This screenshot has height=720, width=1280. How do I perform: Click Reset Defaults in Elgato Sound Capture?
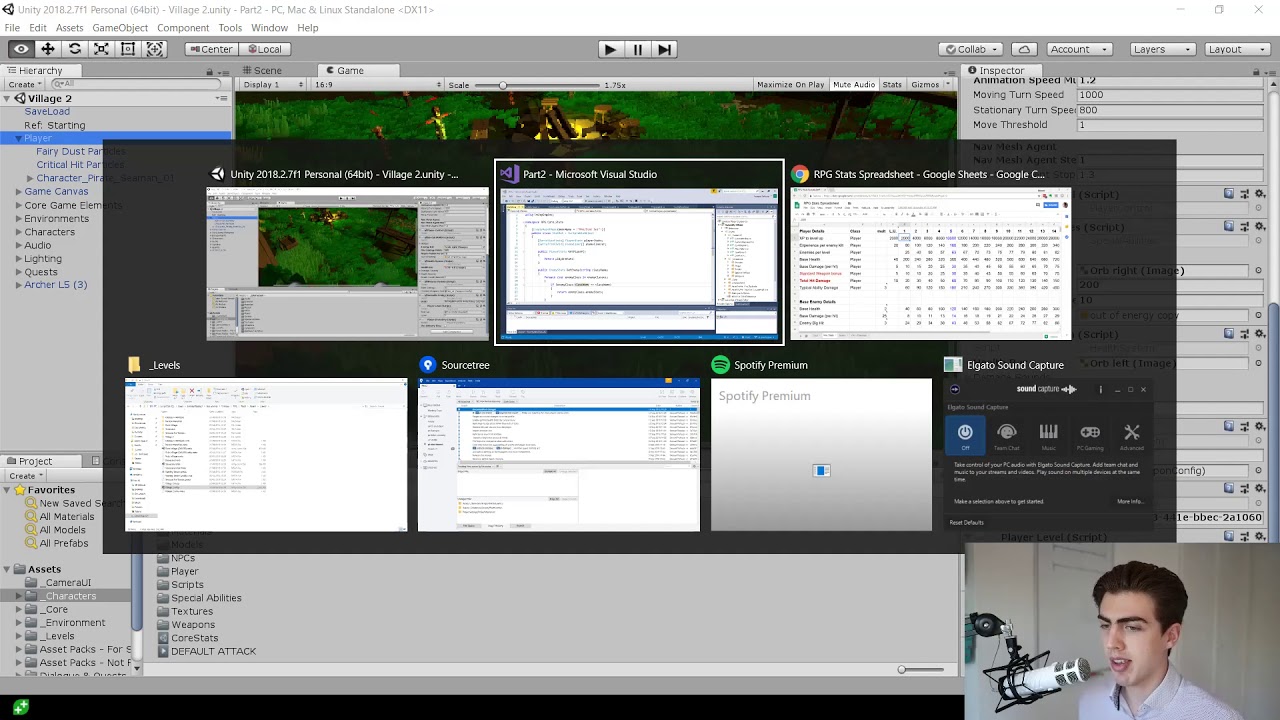point(966,522)
